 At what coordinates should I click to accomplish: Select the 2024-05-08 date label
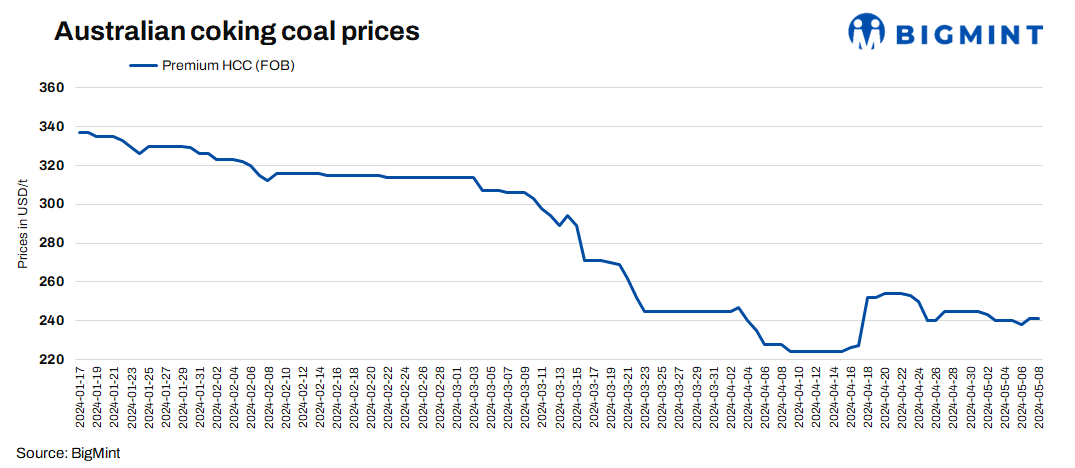pyautogui.click(x=1039, y=399)
